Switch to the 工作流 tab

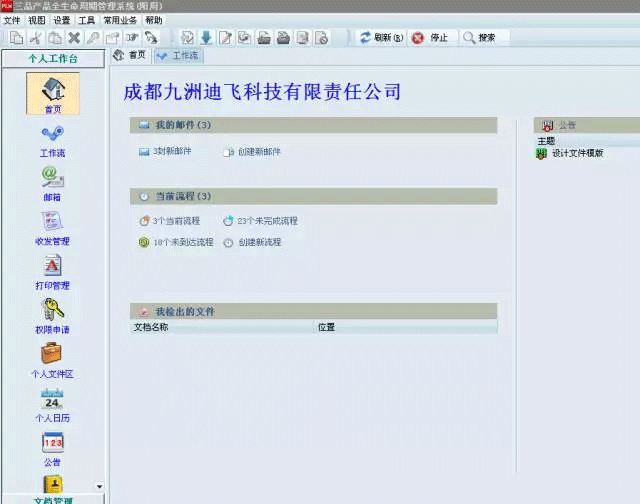pos(178,56)
